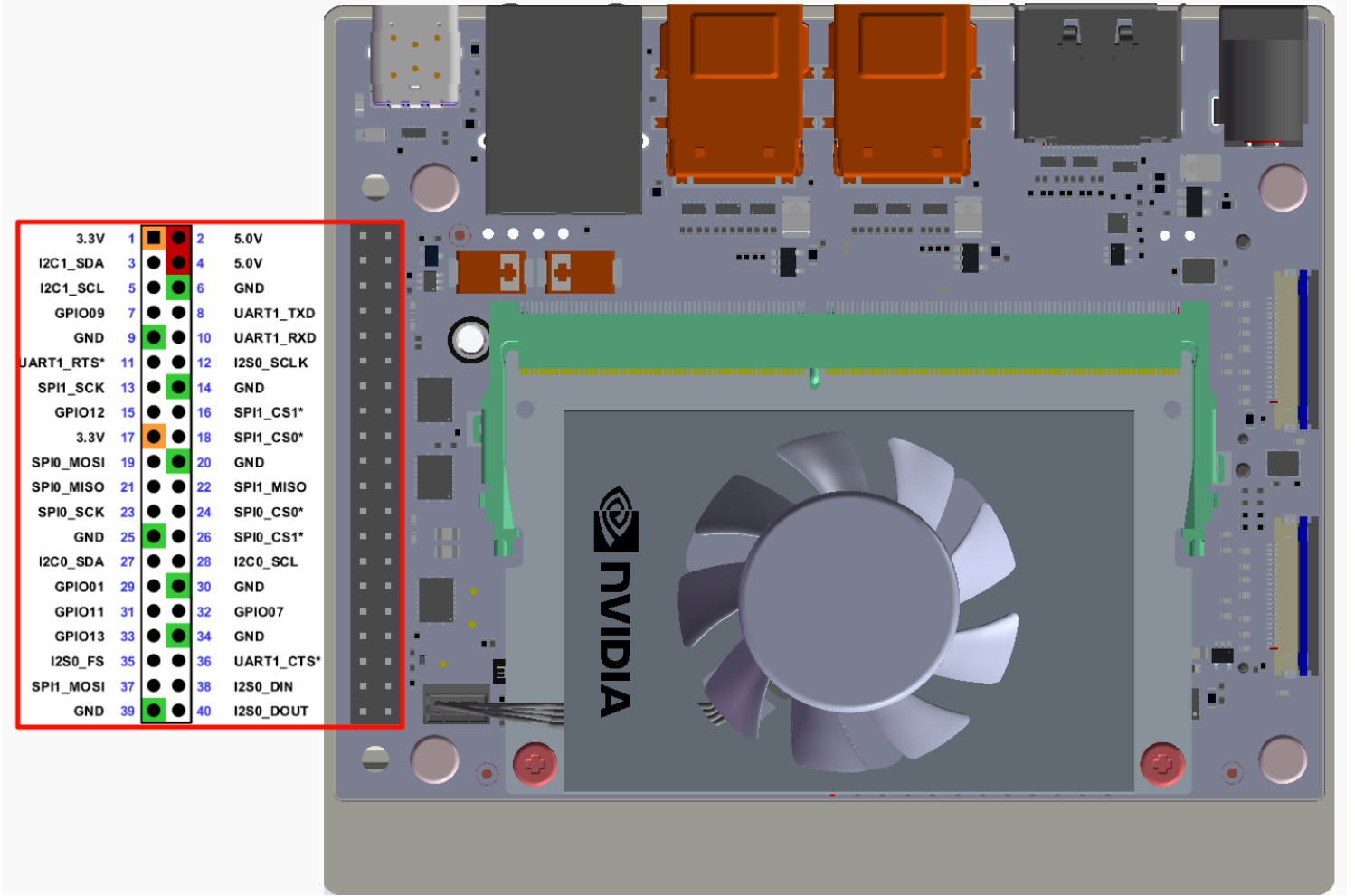Click pin number 40

[x=204, y=711]
